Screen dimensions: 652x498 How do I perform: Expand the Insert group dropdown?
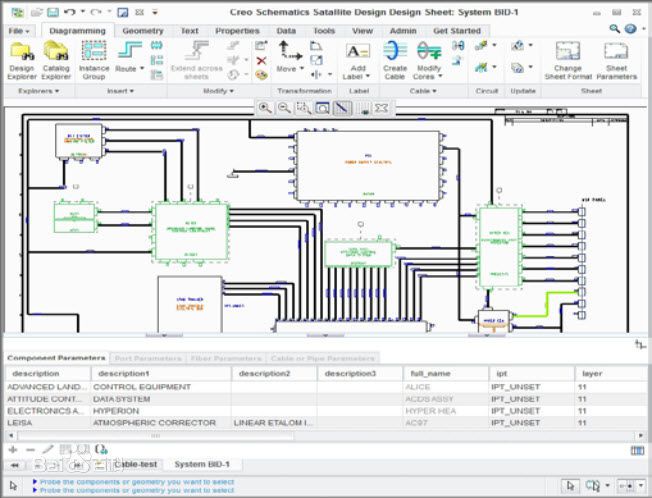pos(120,91)
